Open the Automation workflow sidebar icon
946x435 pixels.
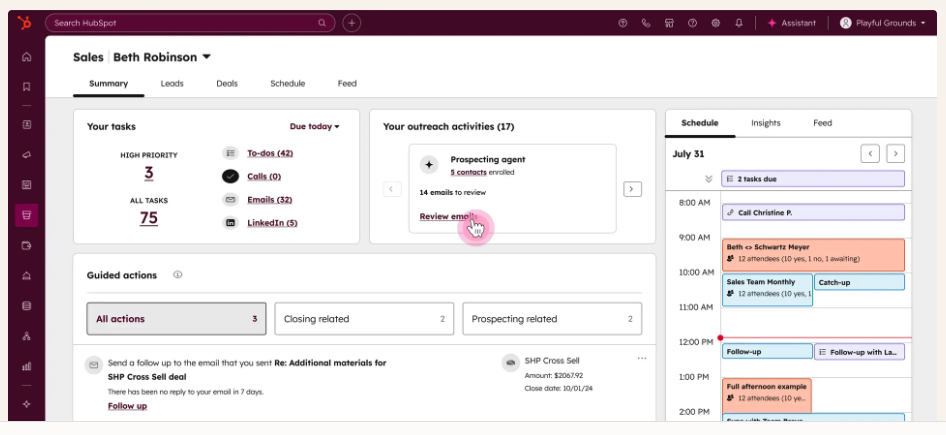tap(27, 336)
